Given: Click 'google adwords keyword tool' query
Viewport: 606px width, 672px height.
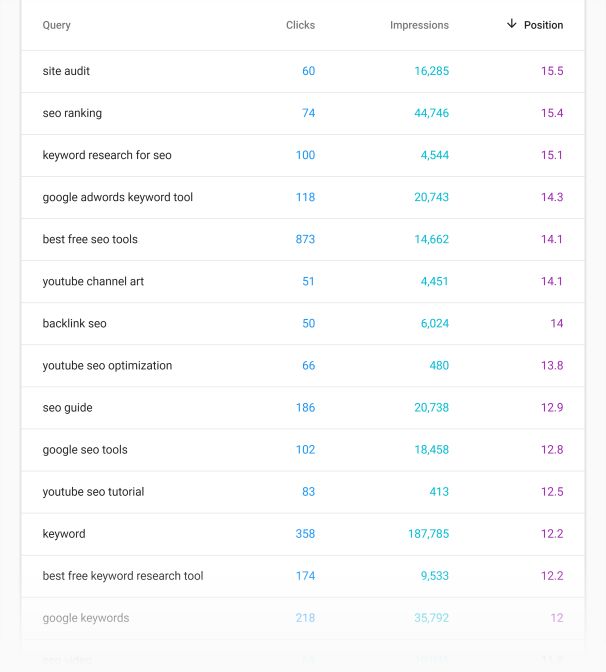Looking at the screenshot, I should pos(118,197).
